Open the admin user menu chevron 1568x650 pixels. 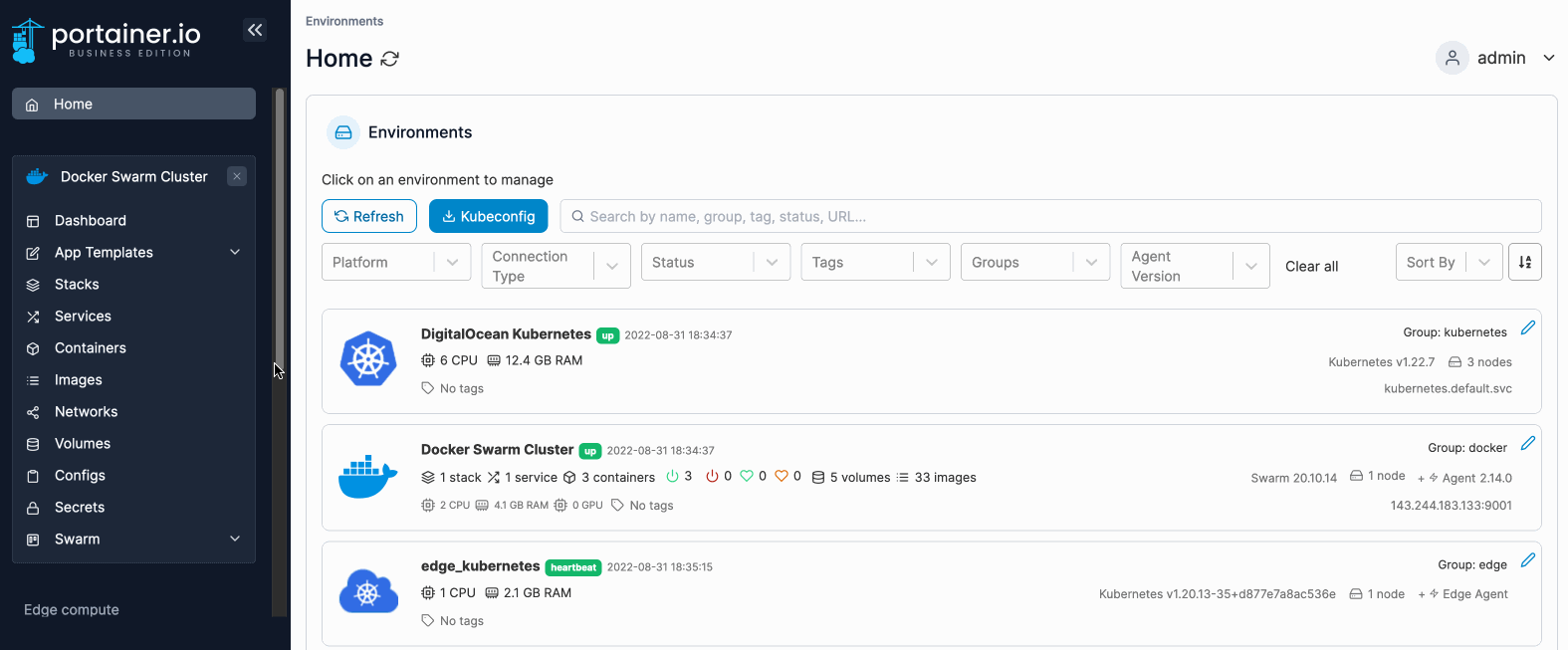tap(1549, 58)
